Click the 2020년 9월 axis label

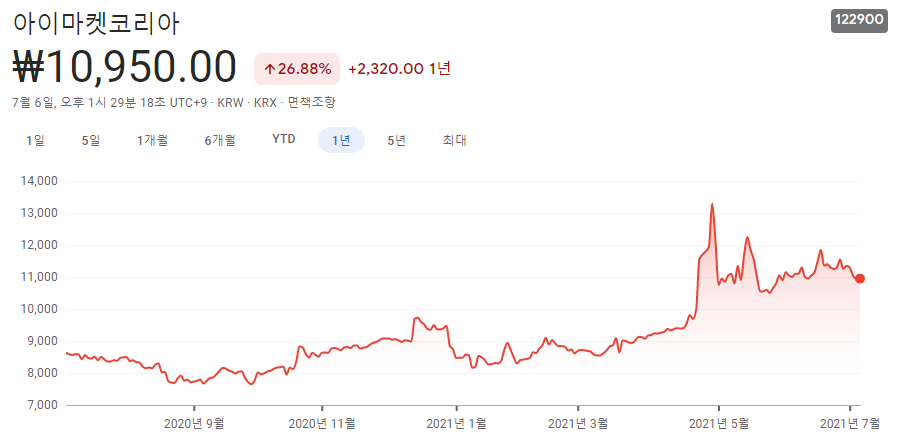click(x=194, y=424)
